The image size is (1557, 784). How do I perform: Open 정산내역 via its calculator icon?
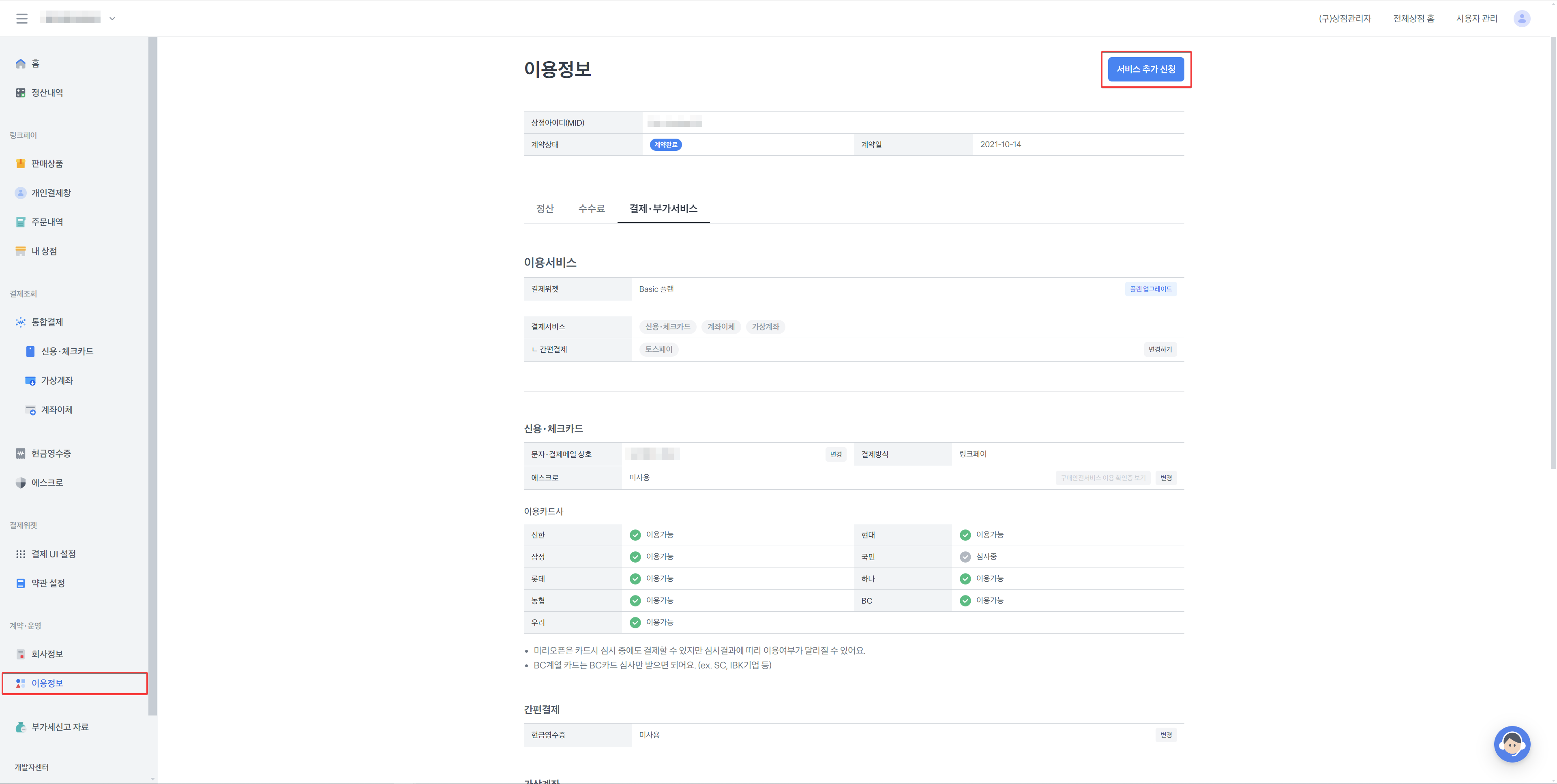pos(21,92)
